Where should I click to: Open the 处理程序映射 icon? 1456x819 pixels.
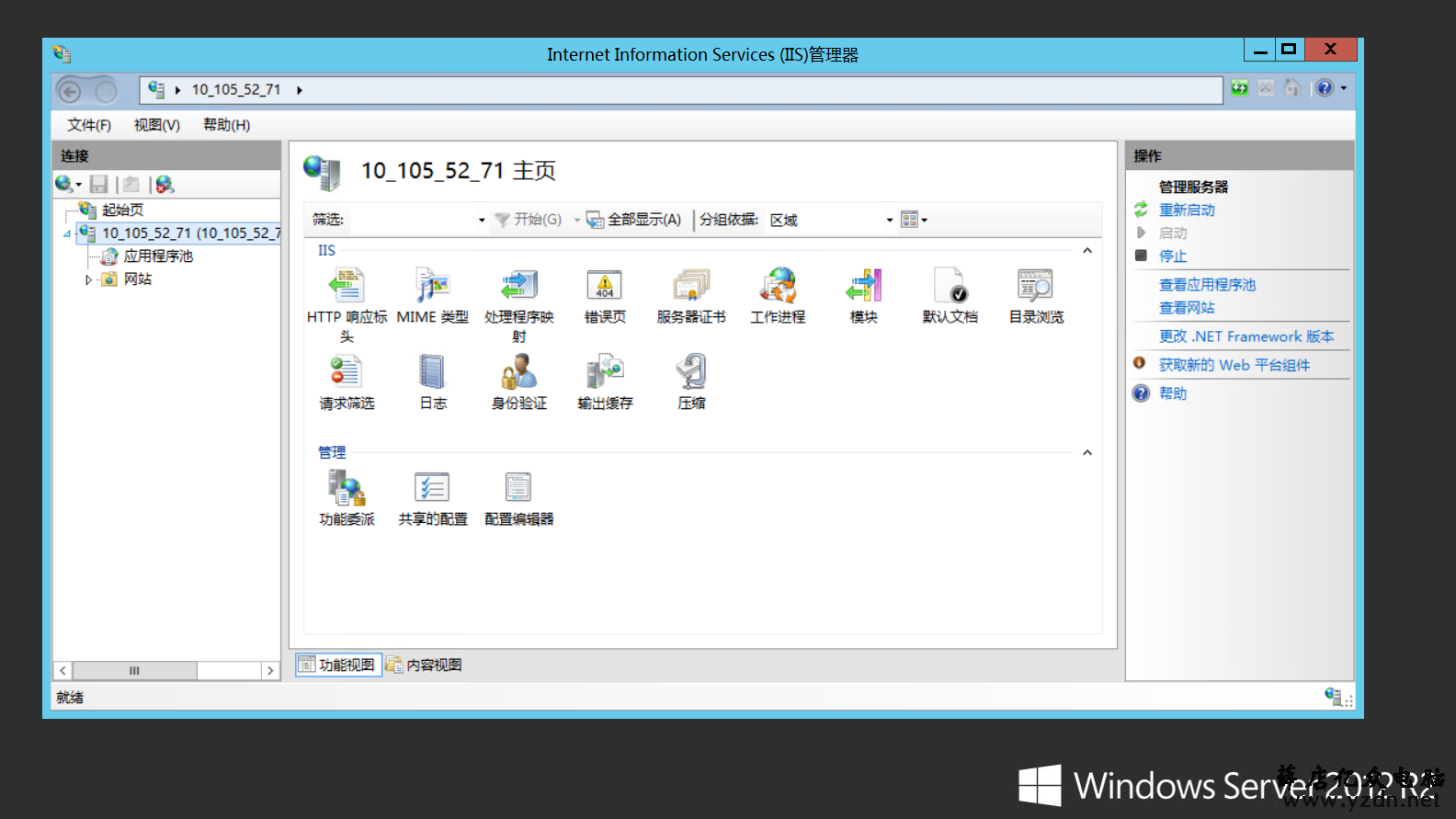518,287
